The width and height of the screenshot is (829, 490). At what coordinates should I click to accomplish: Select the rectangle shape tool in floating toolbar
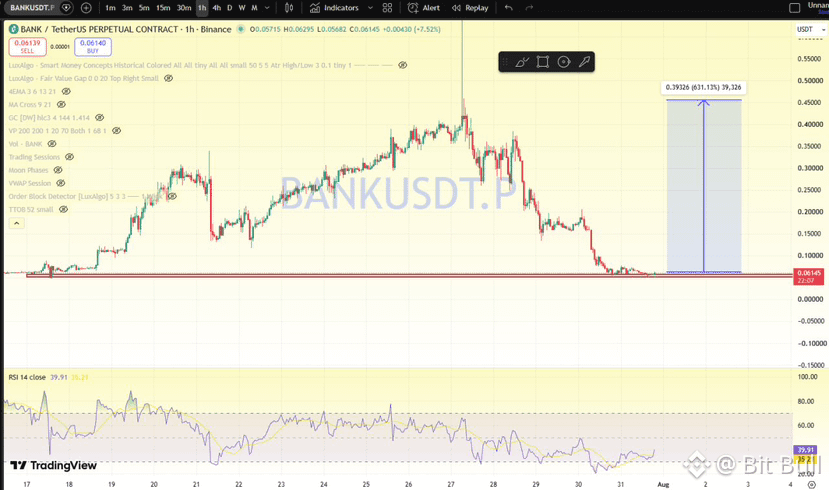point(542,62)
